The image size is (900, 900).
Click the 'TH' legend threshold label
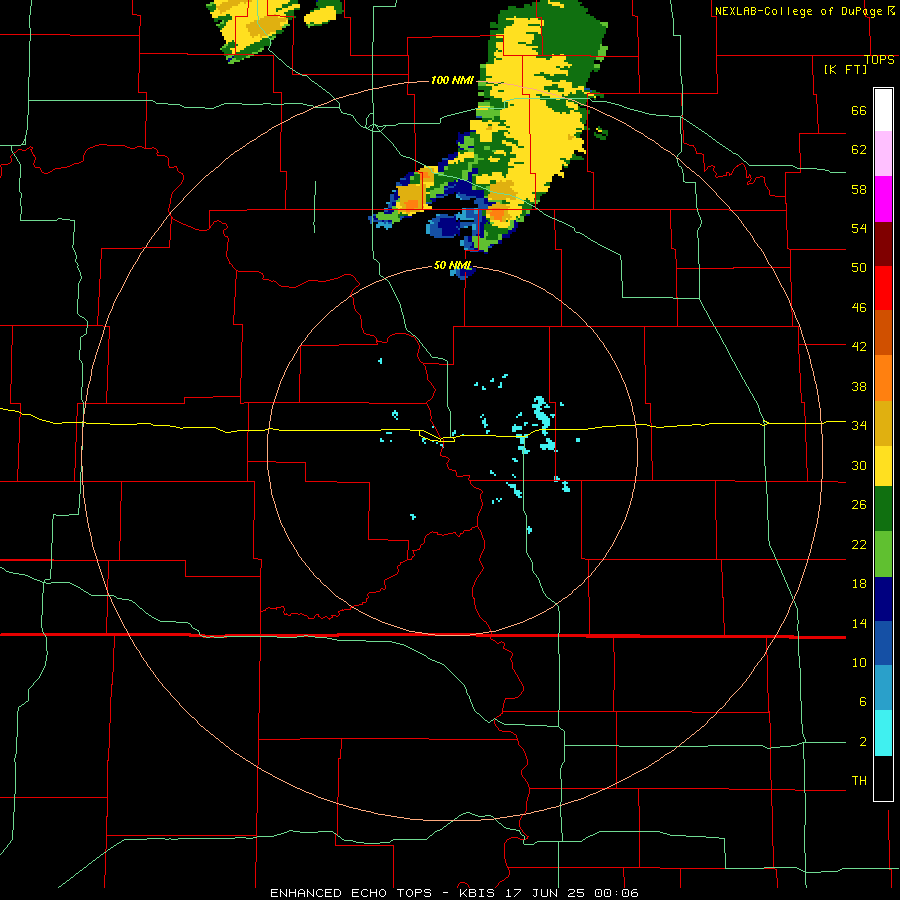[859, 780]
